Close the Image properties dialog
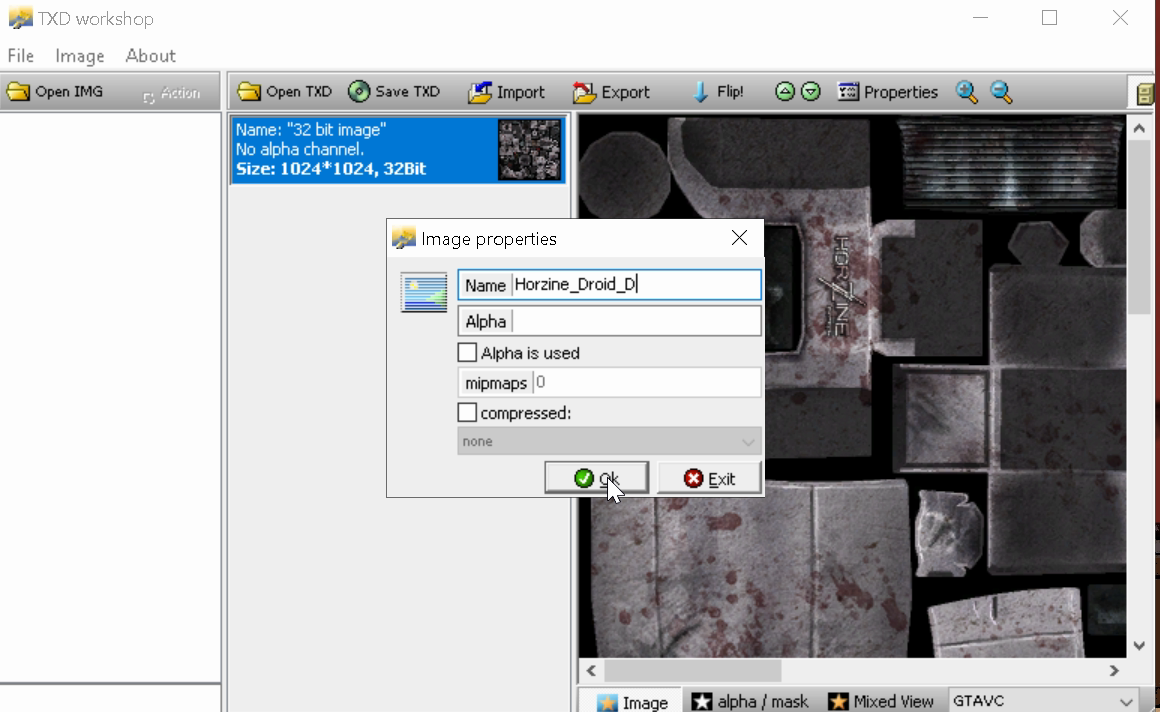The height and width of the screenshot is (712, 1160). (x=739, y=238)
